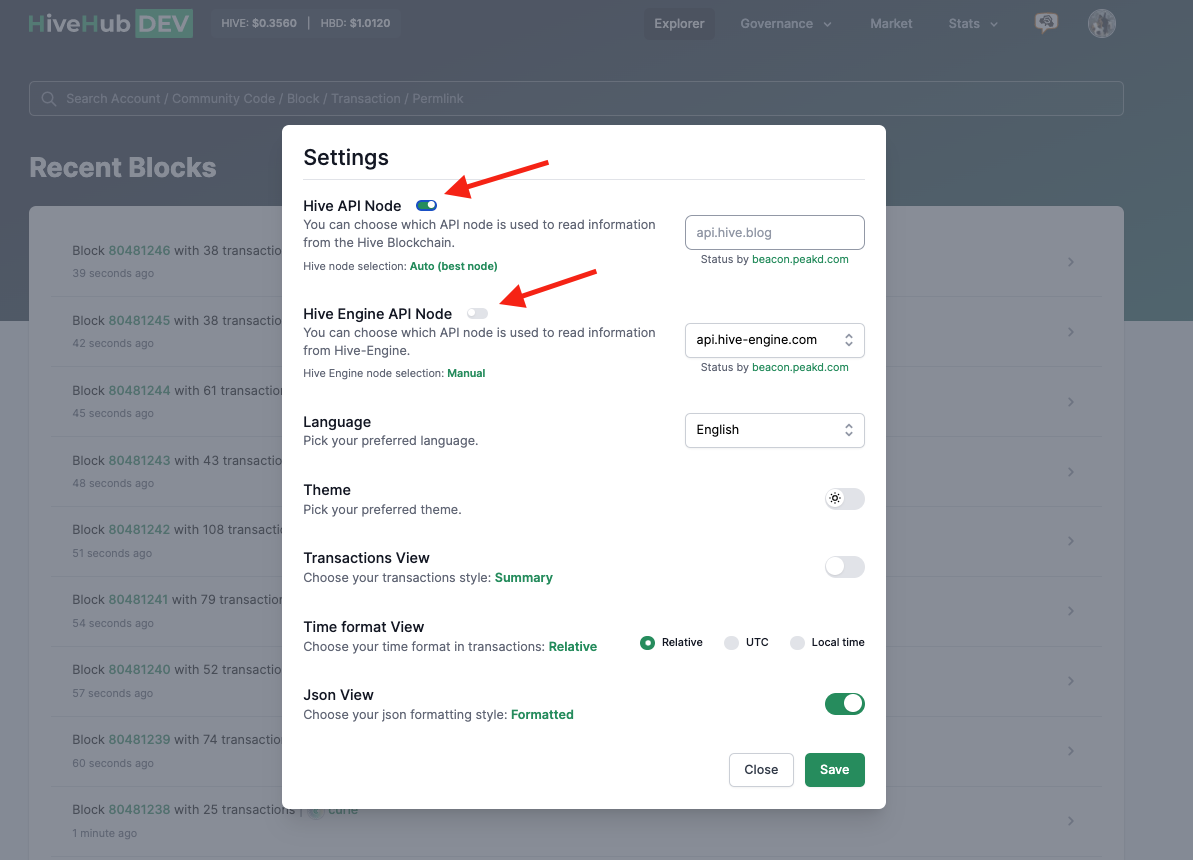The image size is (1193, 860).
Task: Open block 80481239 row chevron
Action: pos(1071,751)
